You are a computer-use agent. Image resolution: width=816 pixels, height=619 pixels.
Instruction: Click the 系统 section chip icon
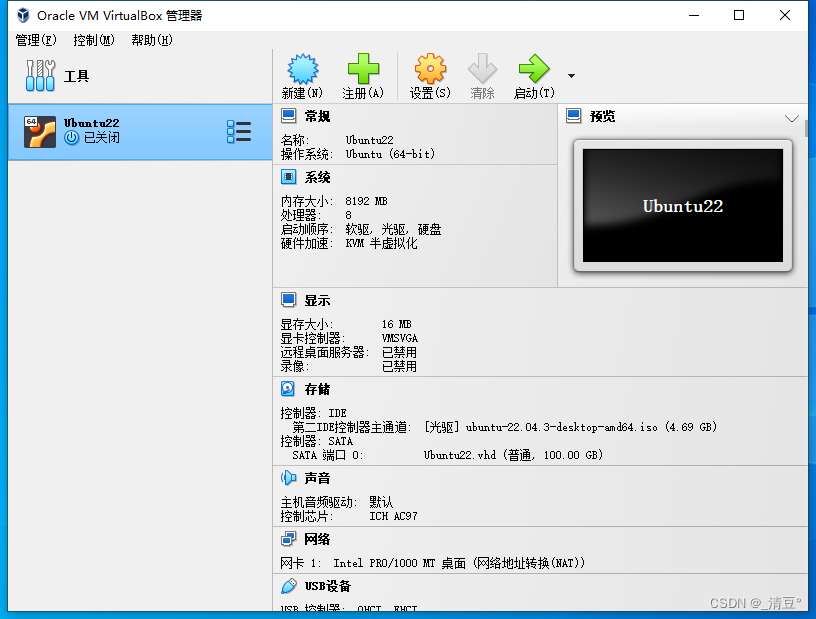point(288,177)
